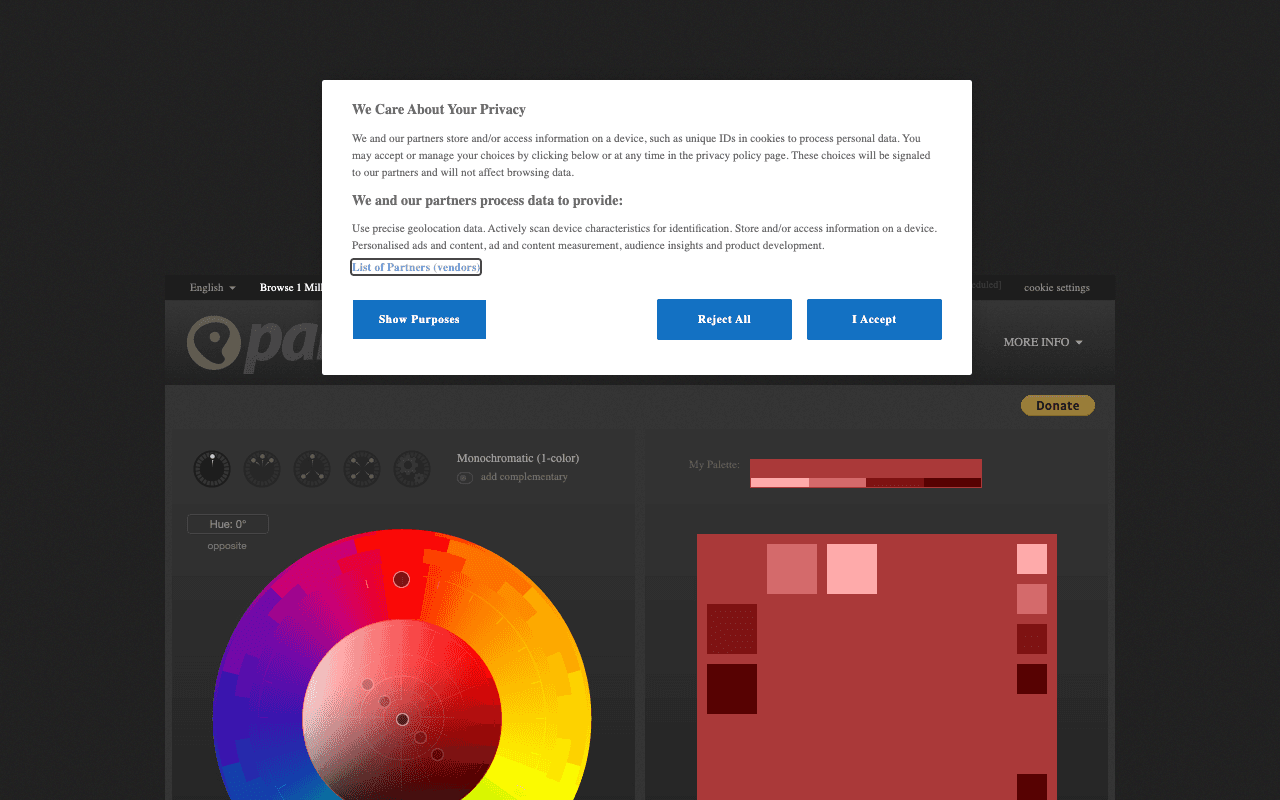
Task: Click the large darkest maroon square on preview's left
Action: (x=732, y=689)
